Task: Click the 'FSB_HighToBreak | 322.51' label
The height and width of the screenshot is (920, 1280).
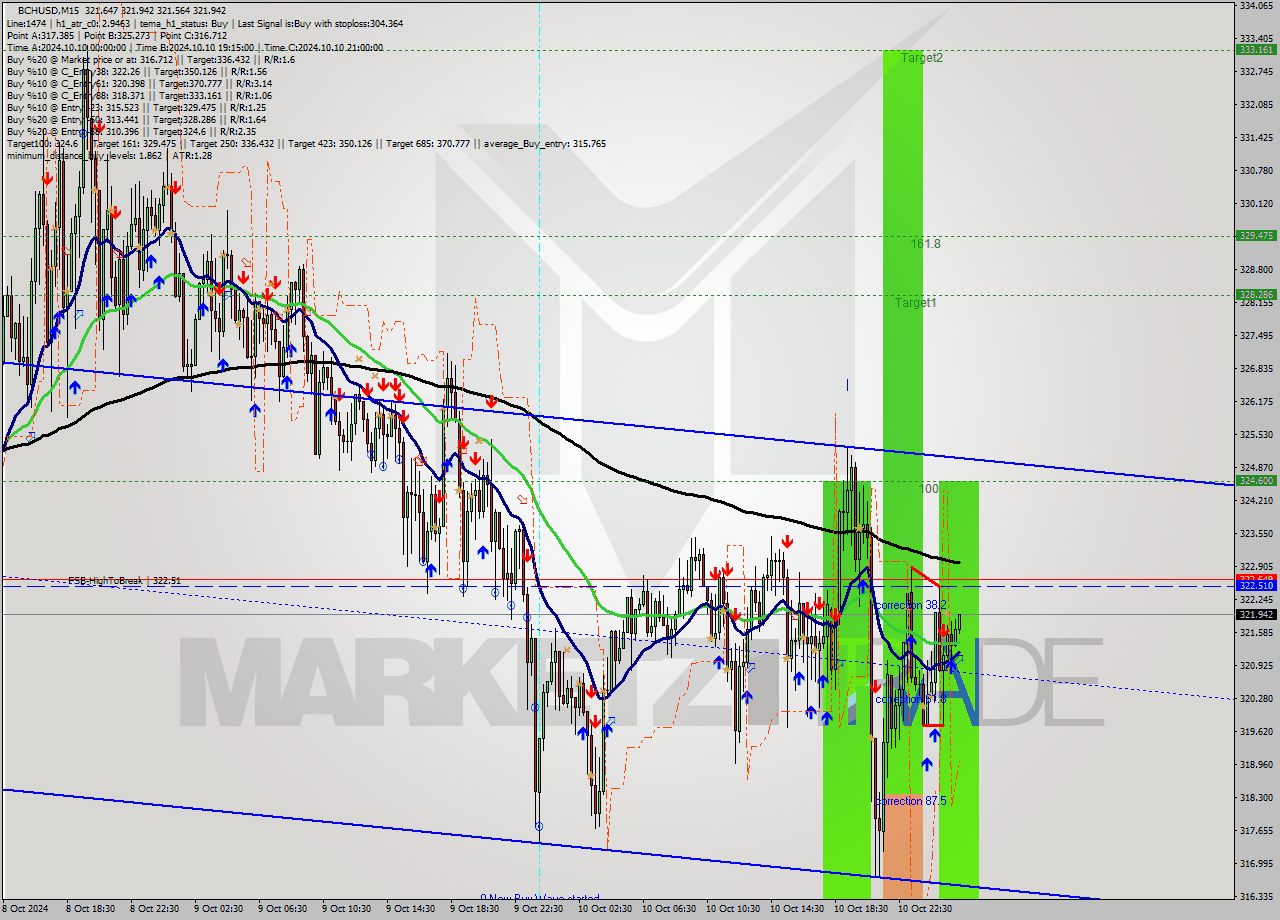Action: tap(125, 580)
